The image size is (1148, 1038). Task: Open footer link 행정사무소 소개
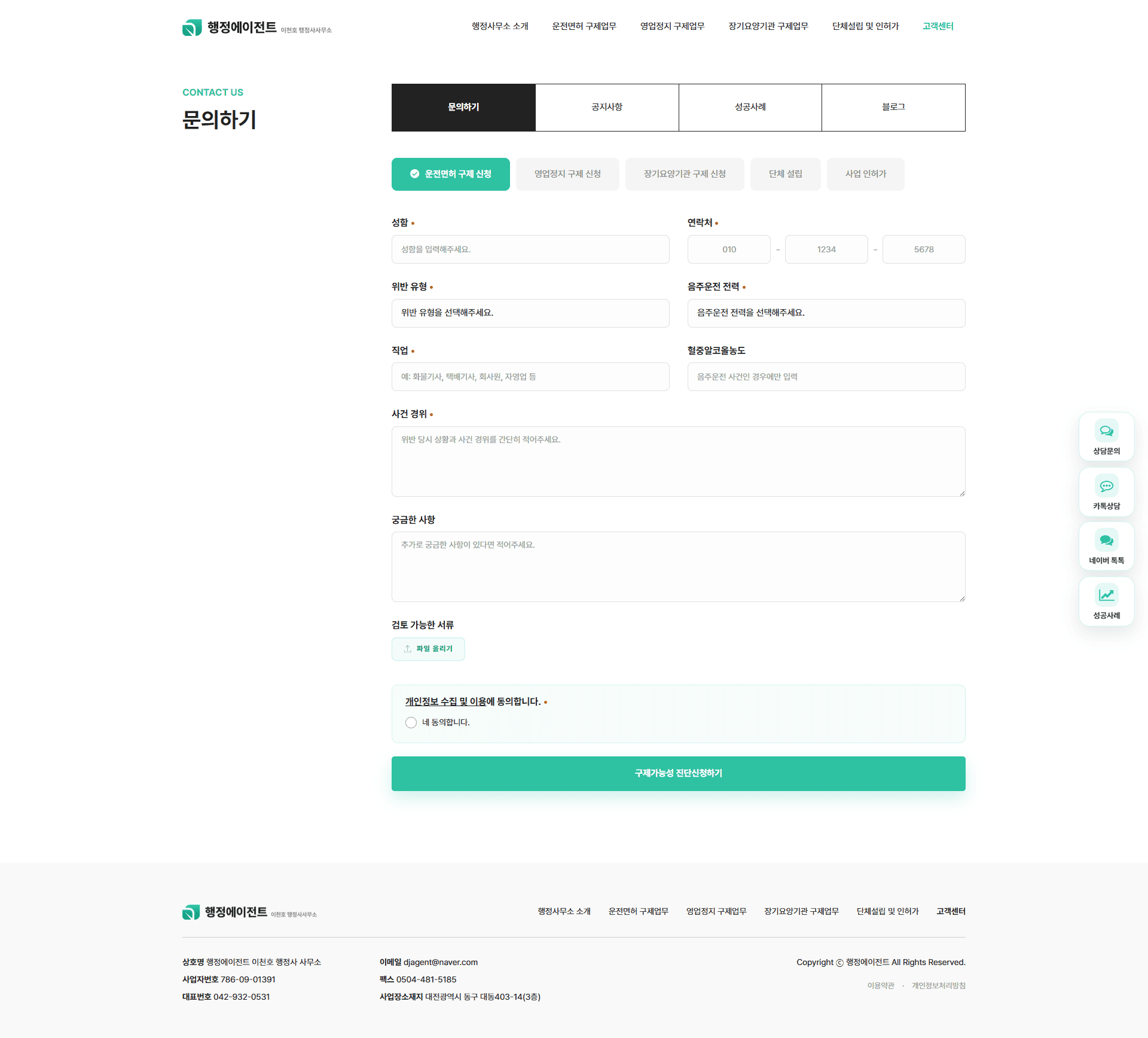click(564, 911)
